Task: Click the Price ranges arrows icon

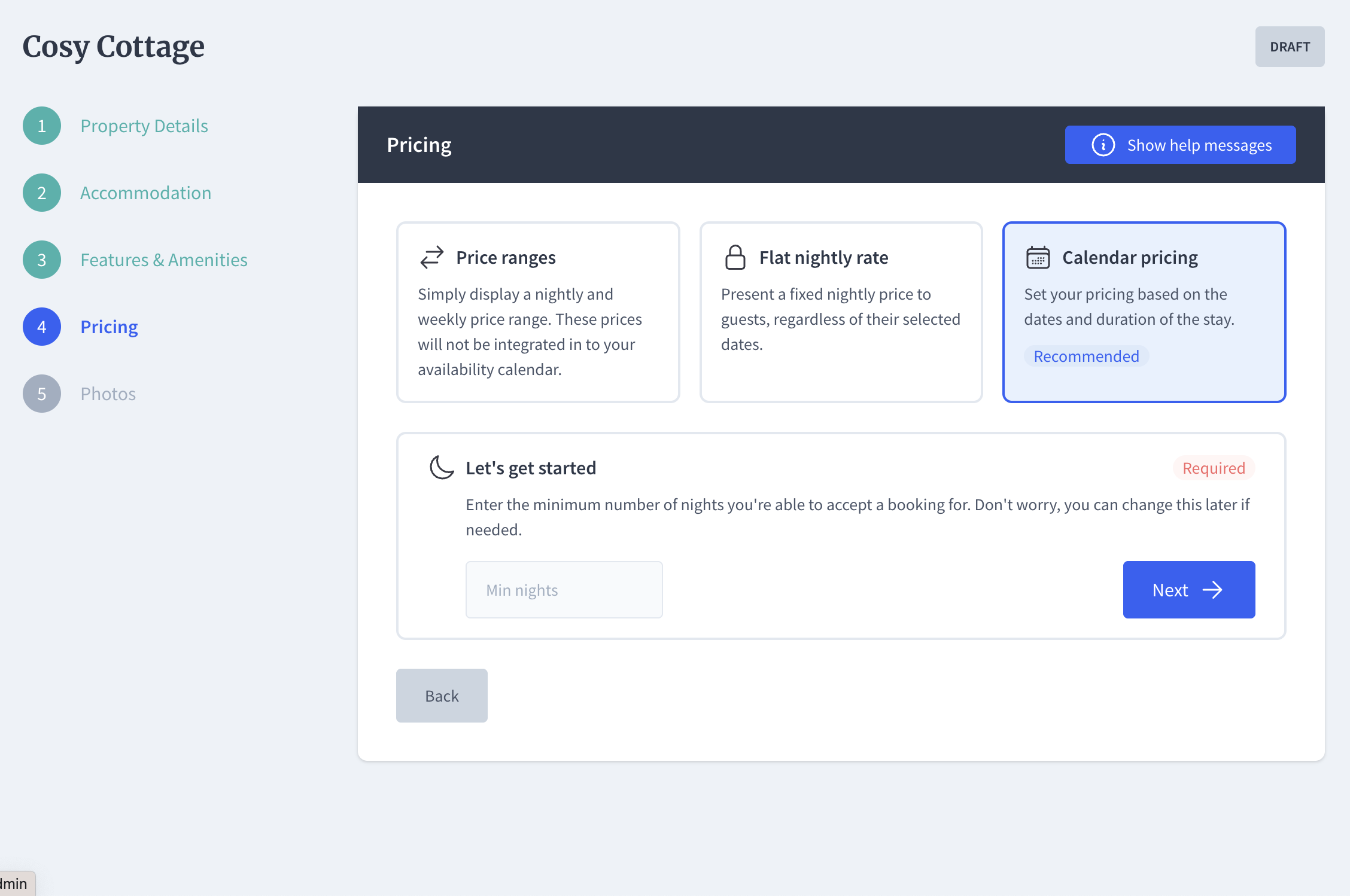Action: 431,257
